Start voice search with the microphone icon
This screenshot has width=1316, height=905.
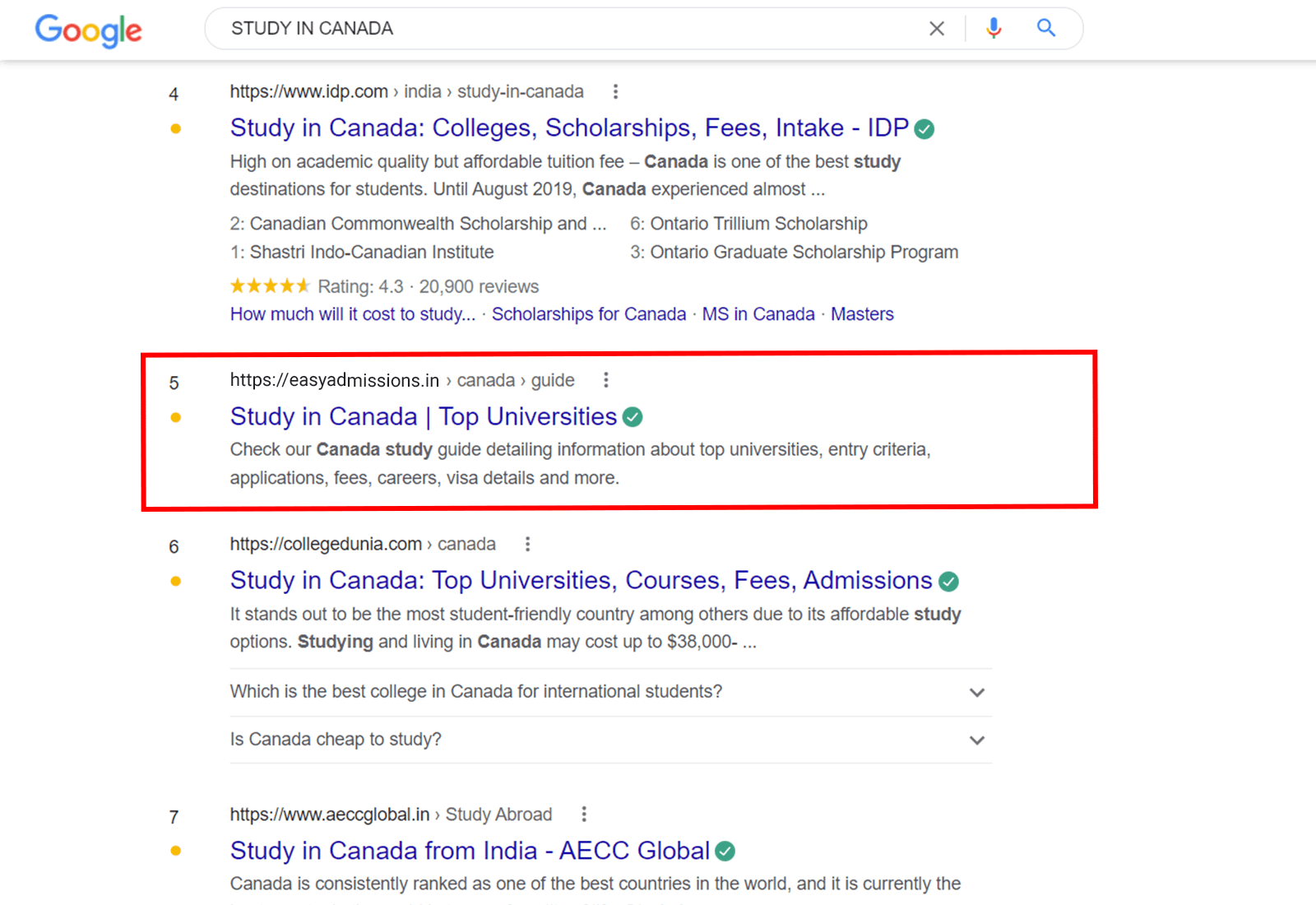[x=994, y=28]
